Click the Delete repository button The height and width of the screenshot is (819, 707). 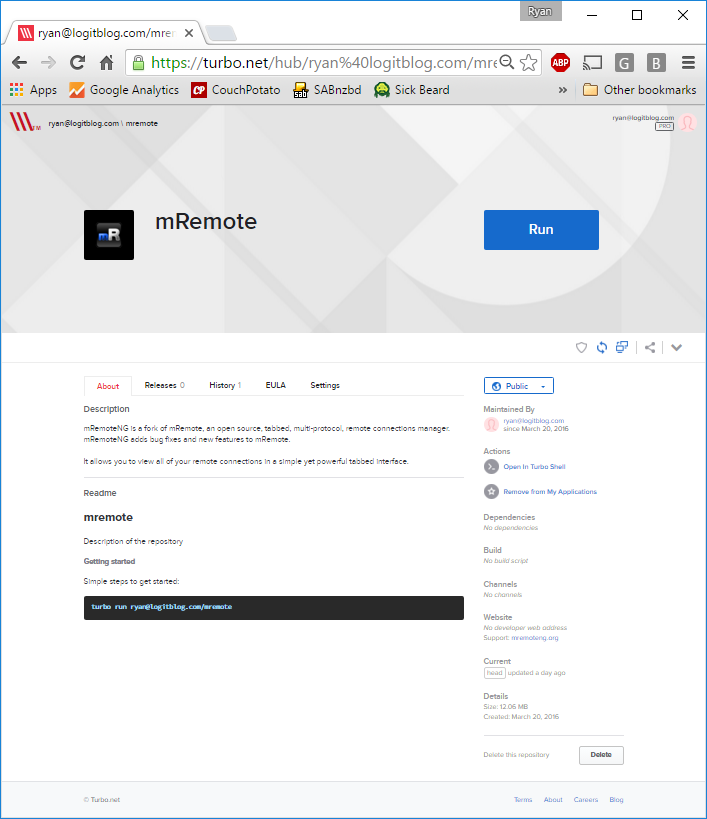coord(601,755)
